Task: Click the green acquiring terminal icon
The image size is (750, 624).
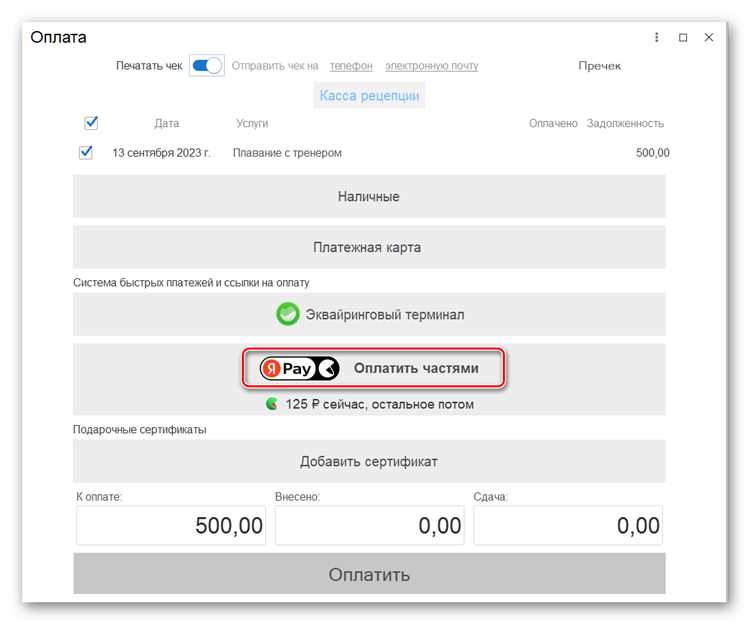Action: point(288,314)
